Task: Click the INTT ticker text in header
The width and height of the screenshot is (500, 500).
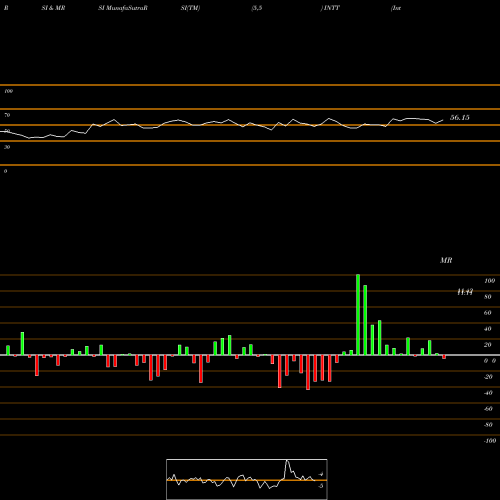Action: coord(331,8)
